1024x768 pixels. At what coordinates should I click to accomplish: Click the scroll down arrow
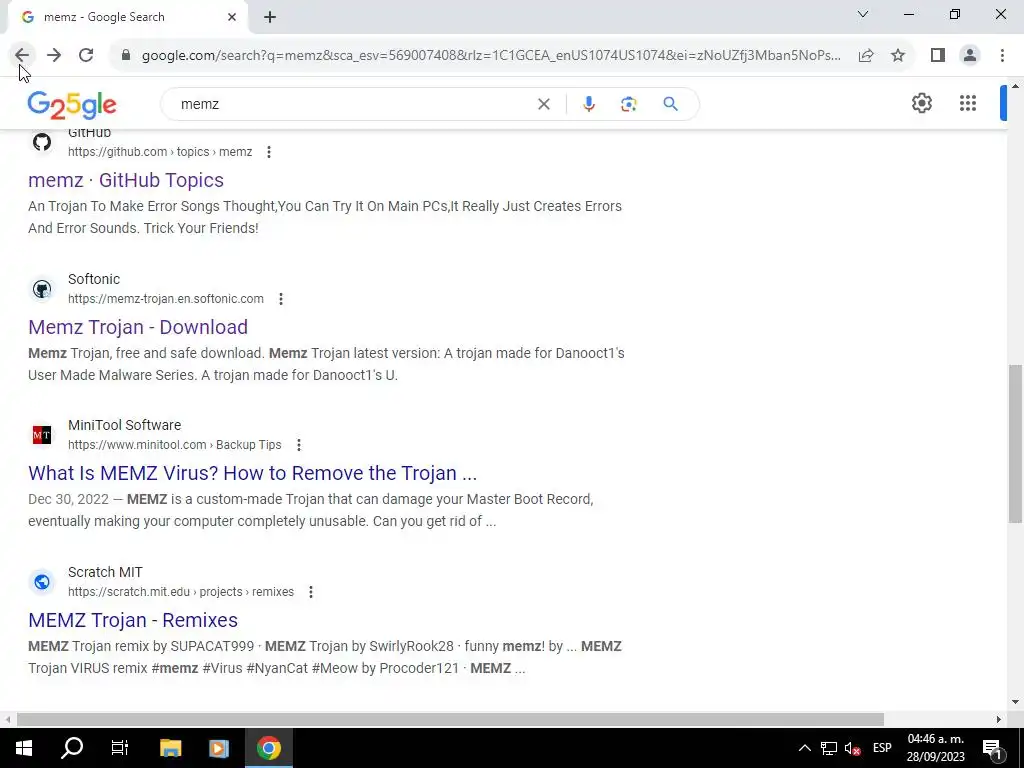(x=1015, y=703)
